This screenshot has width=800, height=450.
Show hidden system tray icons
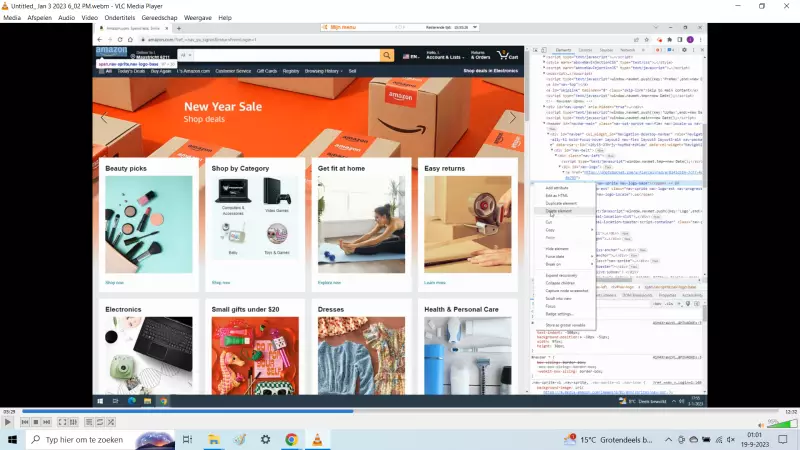coord(668,439)
